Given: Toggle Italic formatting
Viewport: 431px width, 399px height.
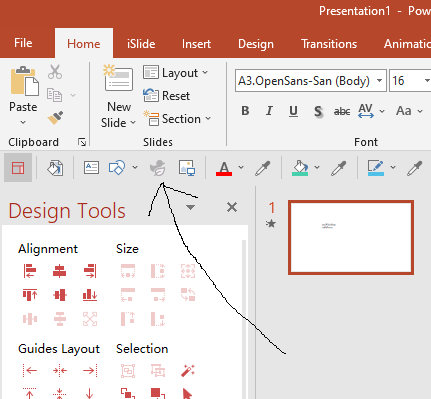Looking at the screenshot, I should point(269,111).
